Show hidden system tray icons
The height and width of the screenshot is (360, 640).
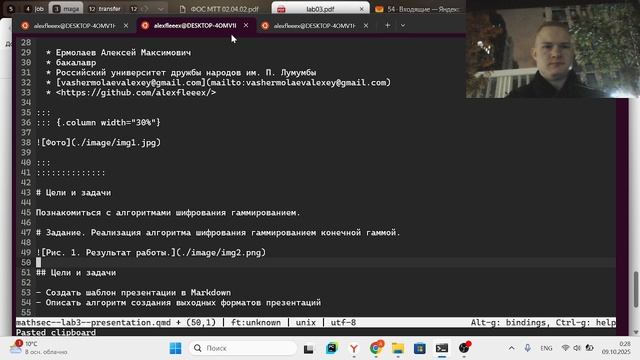click(x=511, y=348)
